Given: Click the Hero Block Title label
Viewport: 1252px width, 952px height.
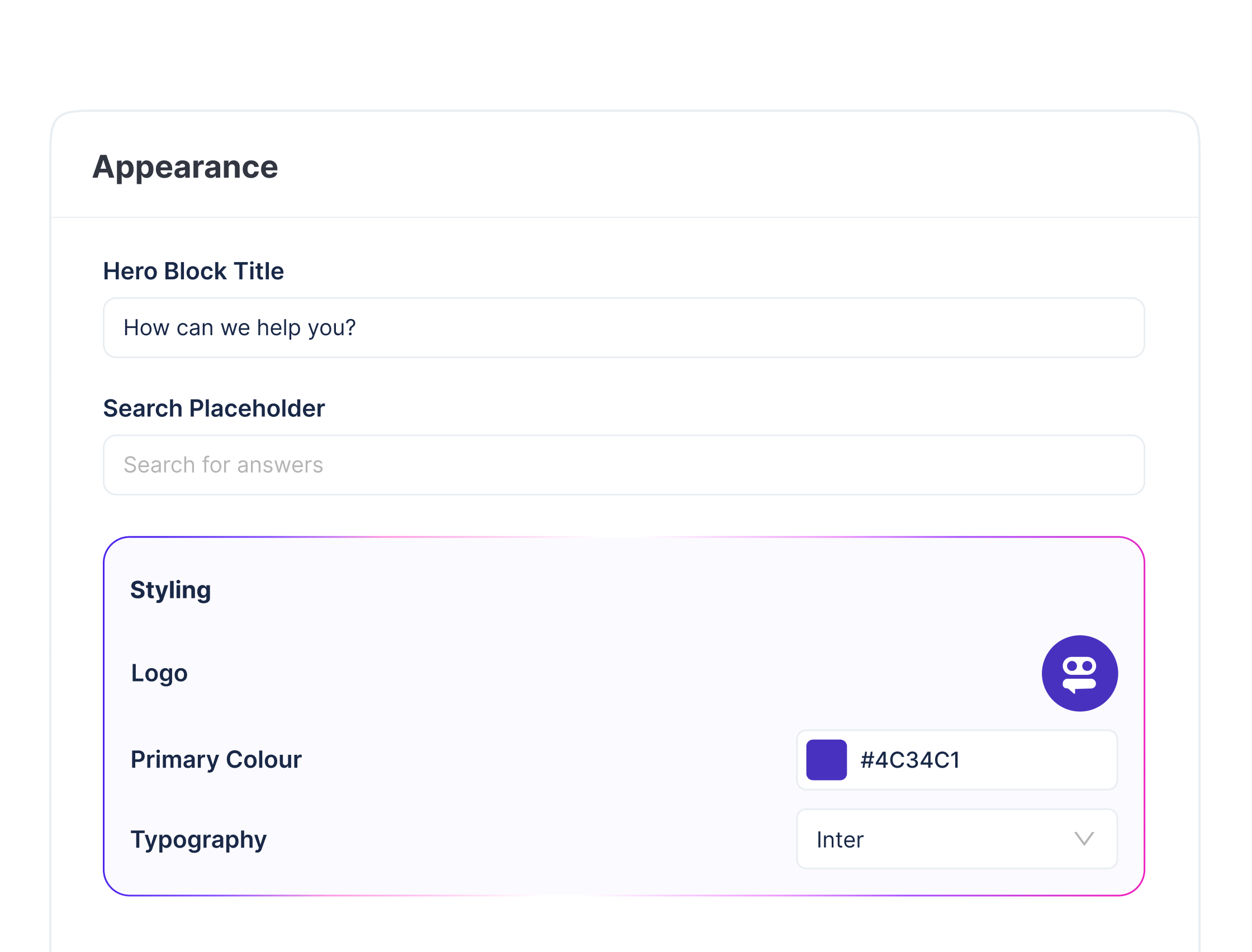Looking at the screenshot, I should click(193, 272).
